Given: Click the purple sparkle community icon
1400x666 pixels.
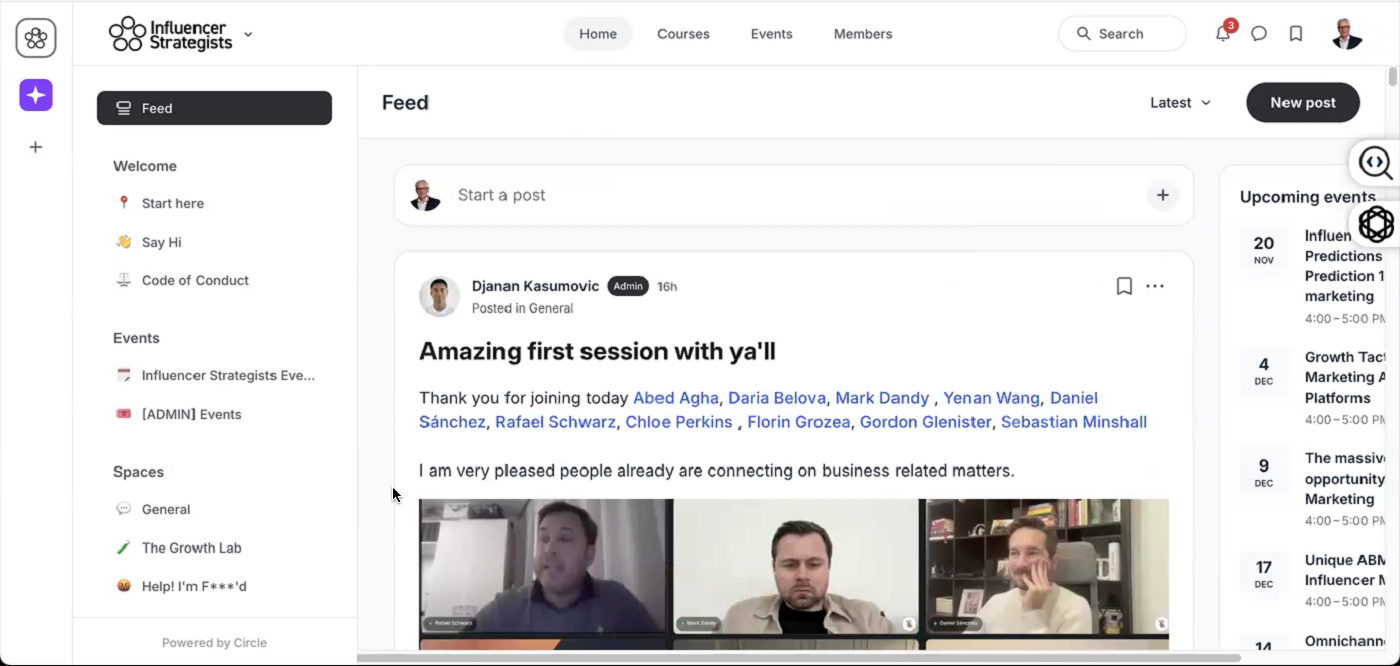Looking at the screenshot, I should [36, 95].
